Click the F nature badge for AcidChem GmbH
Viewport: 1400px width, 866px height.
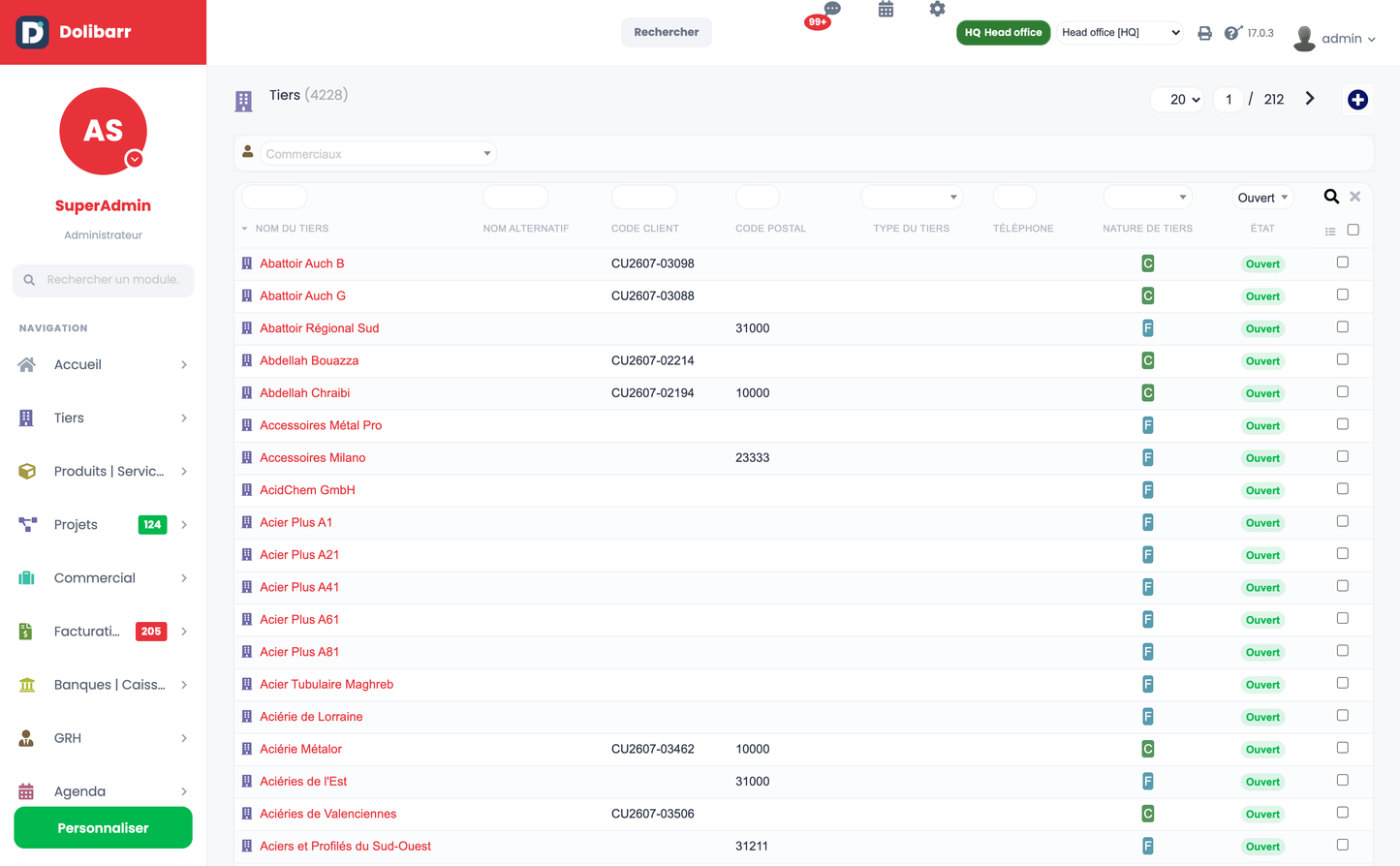(x=1148, y=490)
